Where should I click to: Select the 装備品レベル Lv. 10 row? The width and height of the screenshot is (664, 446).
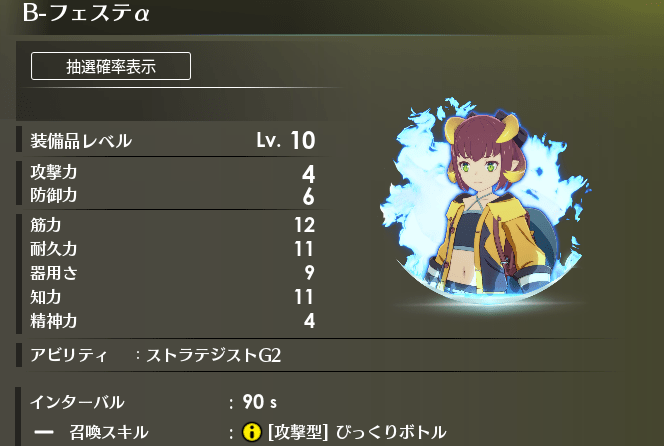pos(173,140)
